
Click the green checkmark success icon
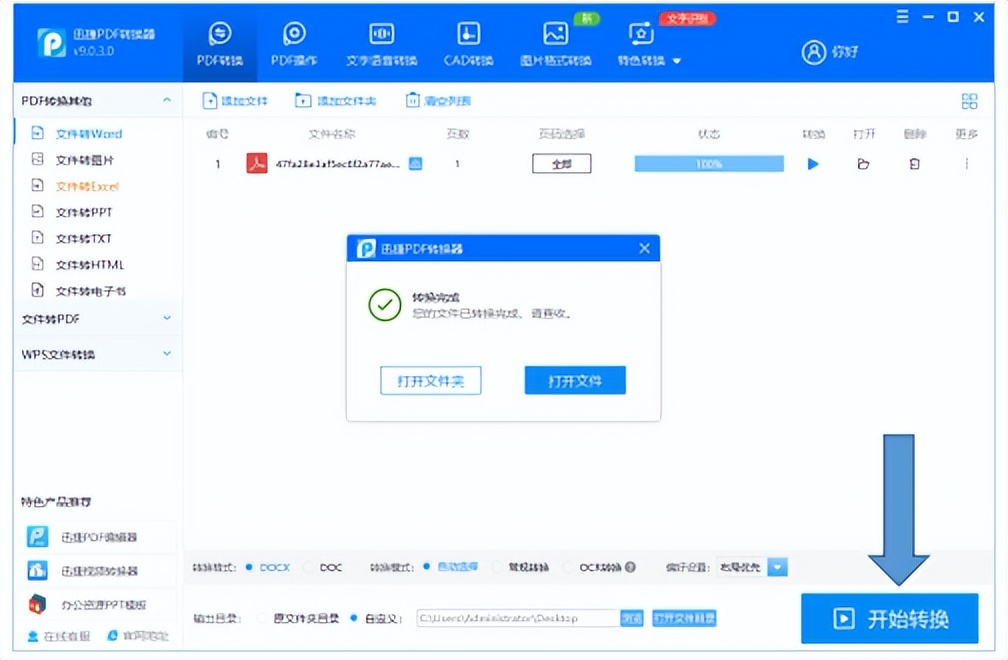[x=385, y=305]
